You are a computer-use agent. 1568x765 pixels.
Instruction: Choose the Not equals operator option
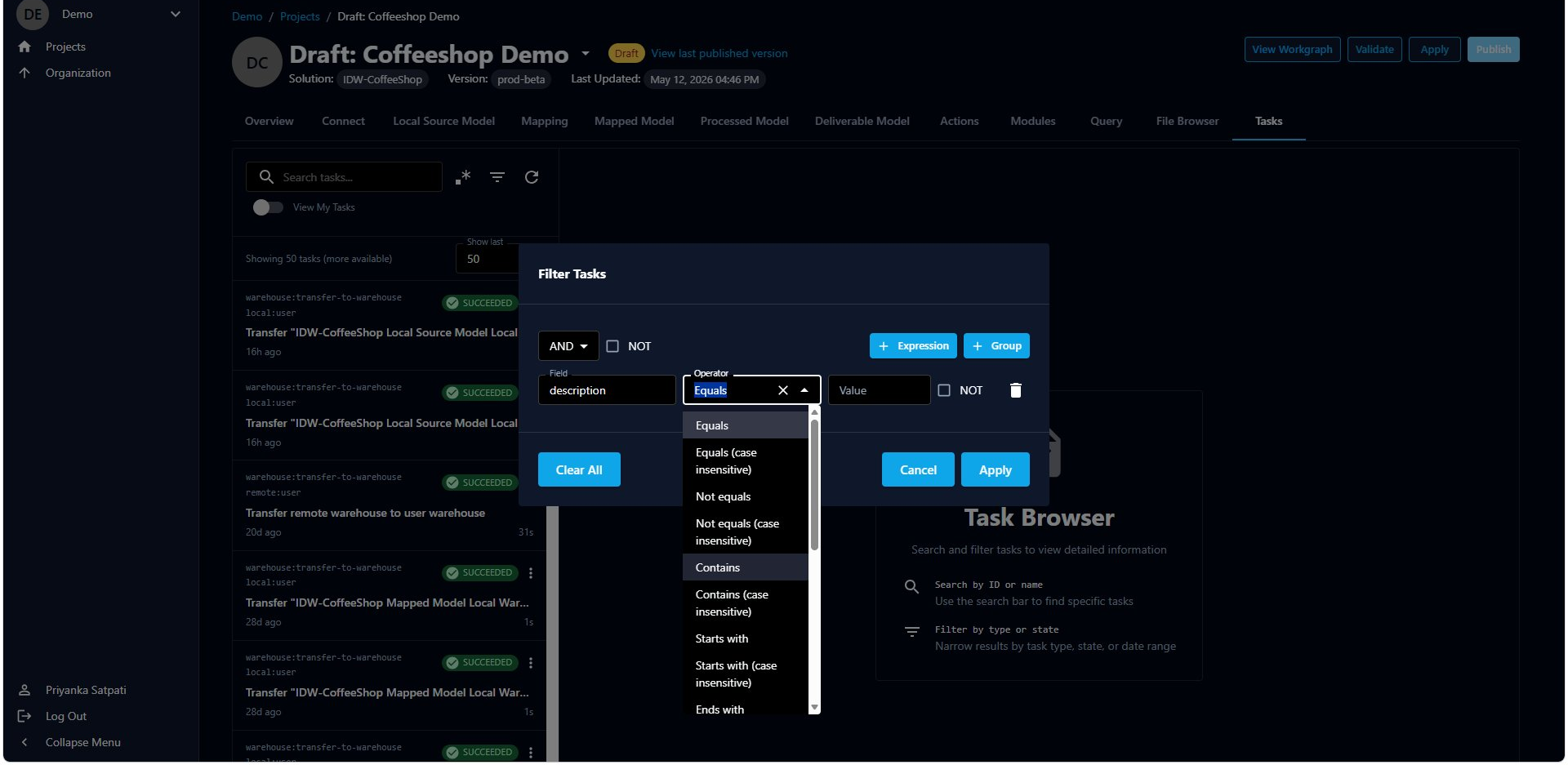pyautogui.click(x=745, y=496)
